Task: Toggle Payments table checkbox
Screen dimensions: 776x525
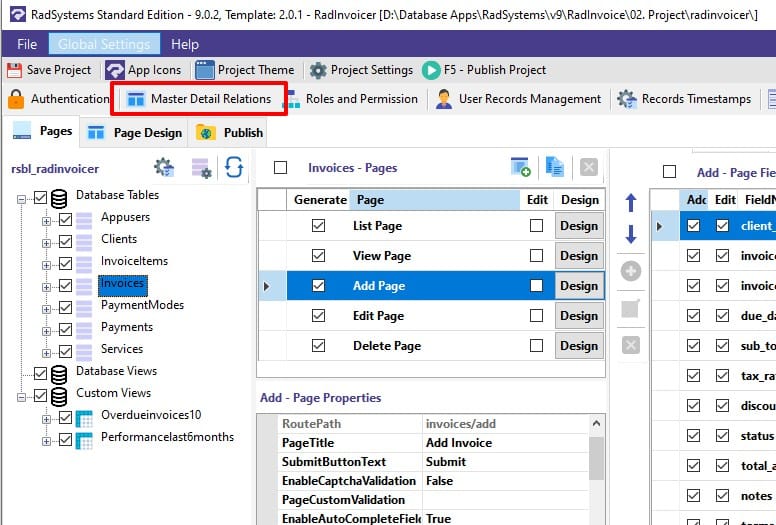Action: pyautogui.click(x=65, y=330)
